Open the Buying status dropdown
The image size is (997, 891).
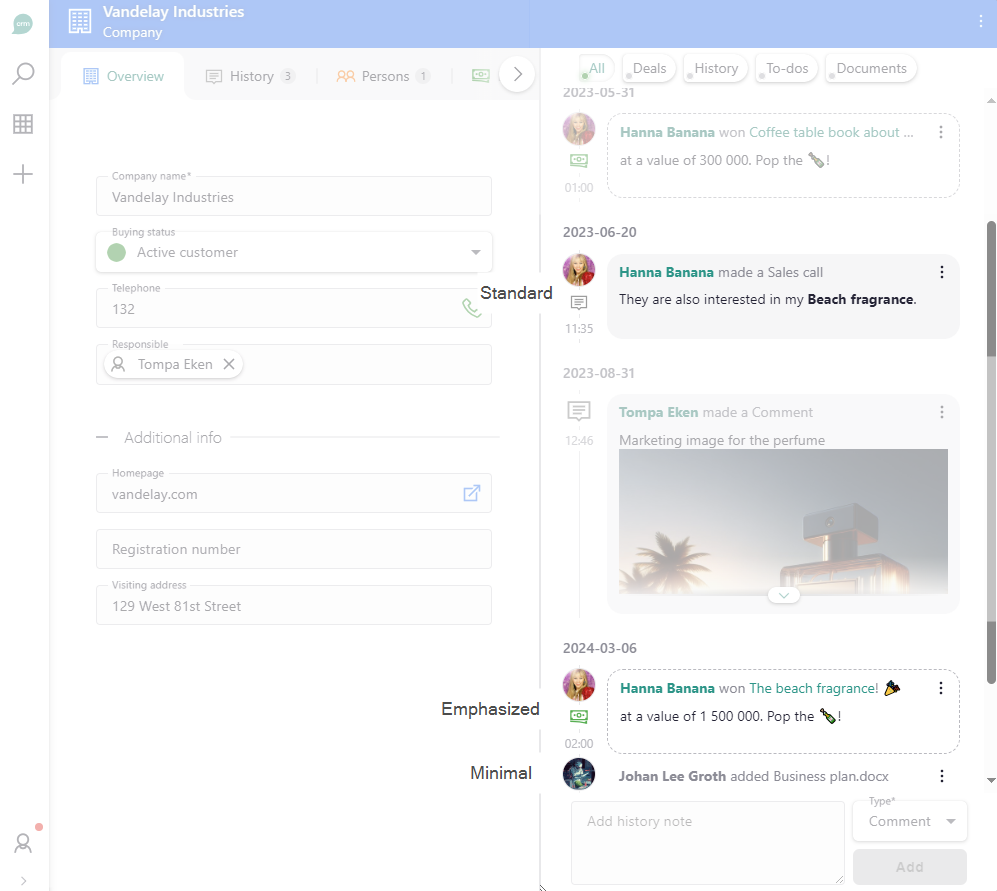tap(476, 252)
